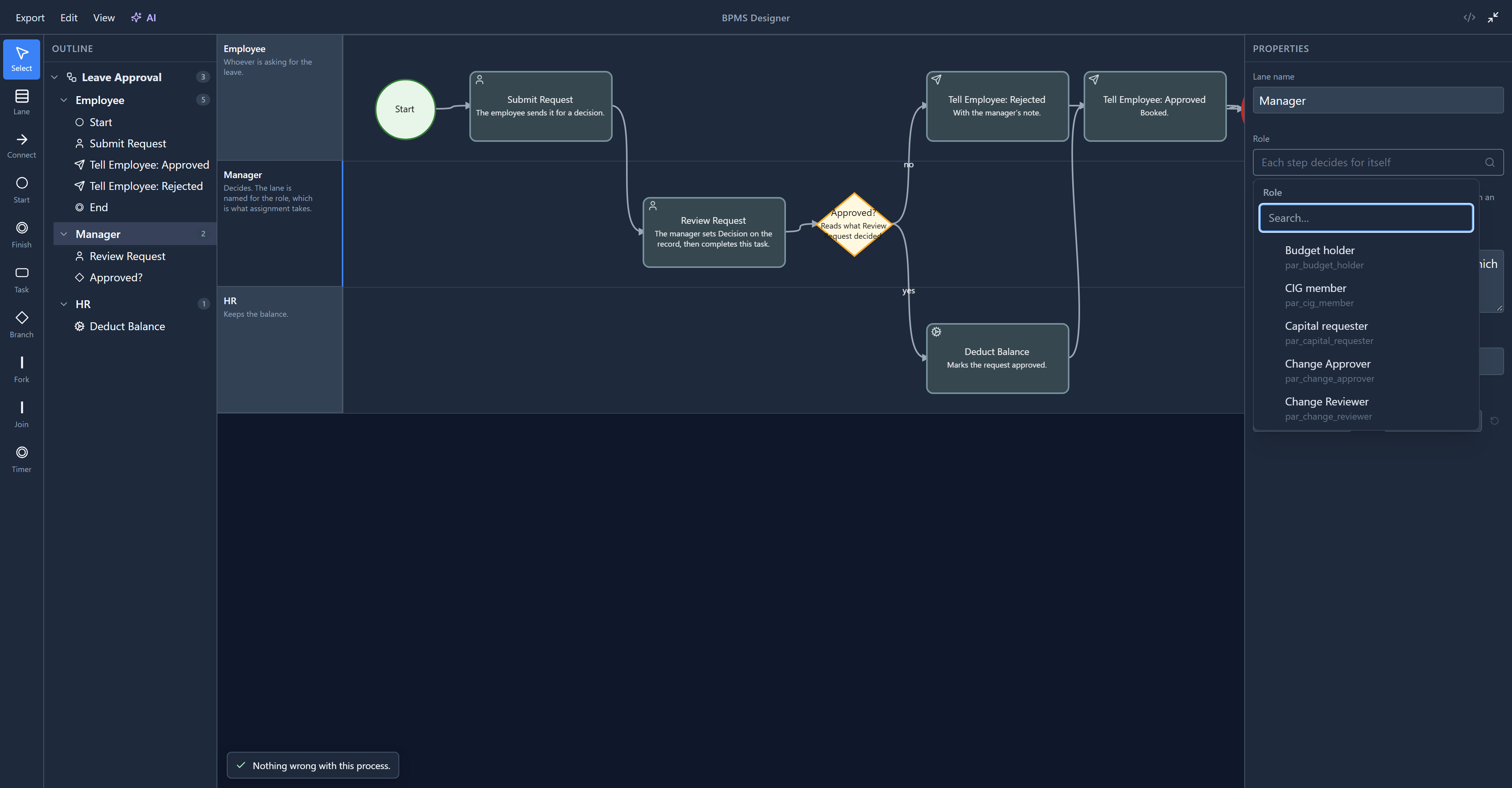Screen dimensions: 1512x788
Task: Select the Fork tool
Action: (22, 370)
